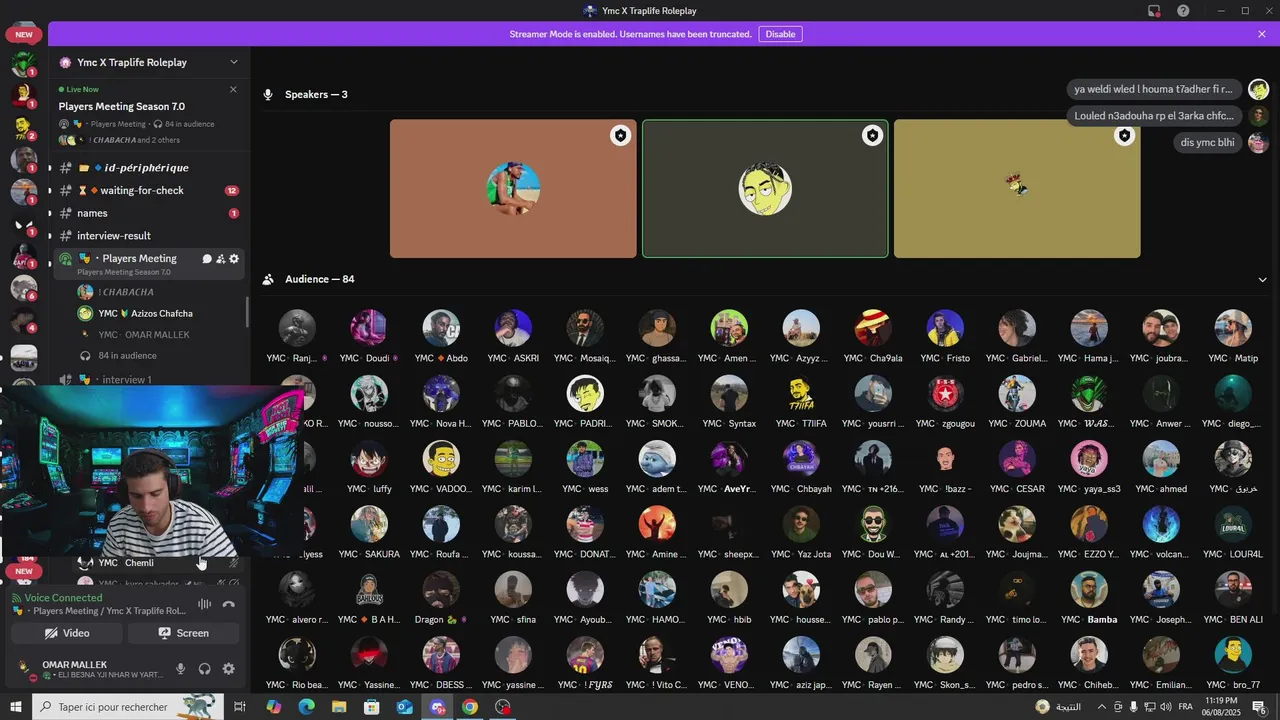This screenshot has height=720, width=1280.
Task: Open invite icon on Players Meeting channel
Action: (x=220, y=259)
